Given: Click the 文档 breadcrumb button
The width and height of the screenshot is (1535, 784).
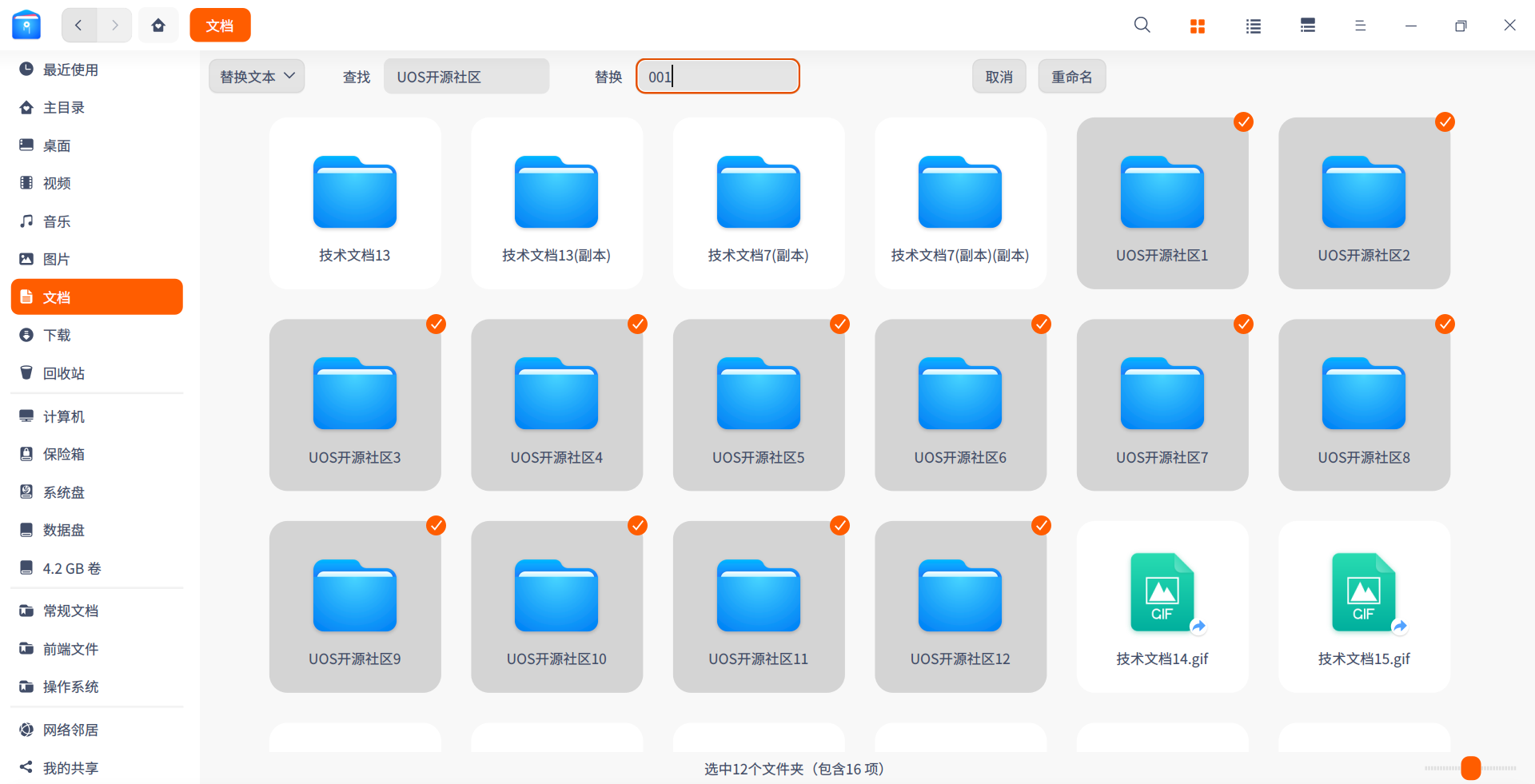Looking at the screenshot, I should 220,25.
